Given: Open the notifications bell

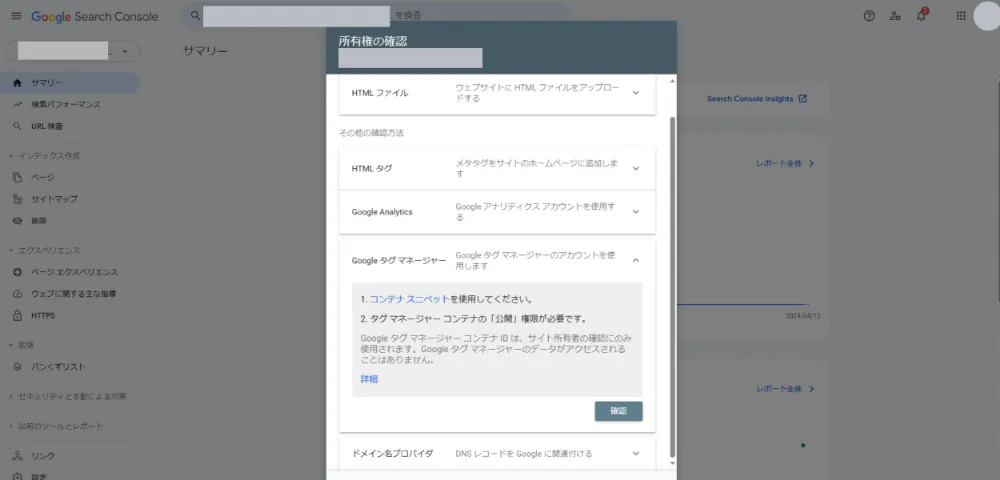Looking at the screenshot, I should pyautogui.click(x=921, y=16).
